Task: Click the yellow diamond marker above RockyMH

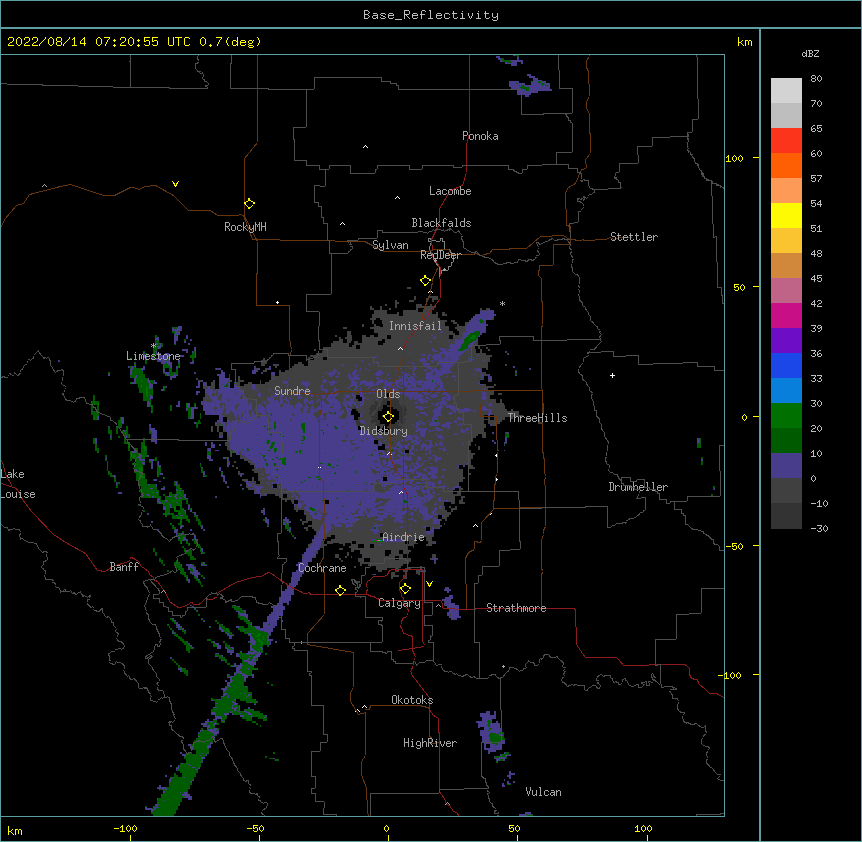Action: tap(249, 204)
